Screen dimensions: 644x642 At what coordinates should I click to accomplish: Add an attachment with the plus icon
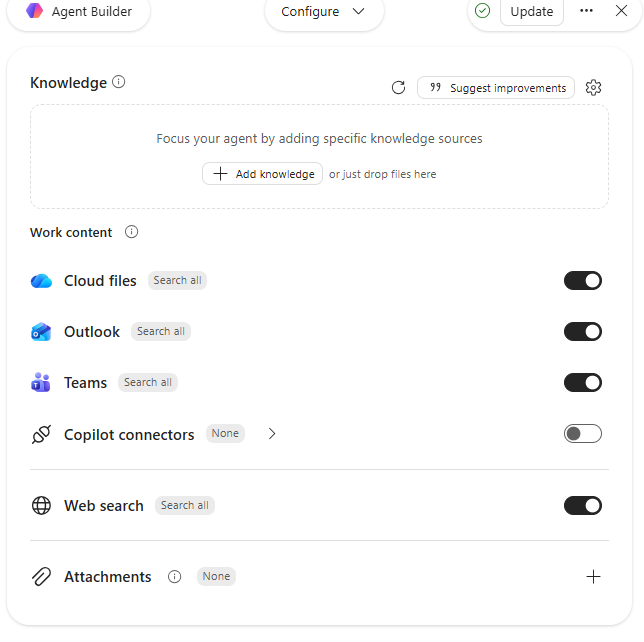593,577
